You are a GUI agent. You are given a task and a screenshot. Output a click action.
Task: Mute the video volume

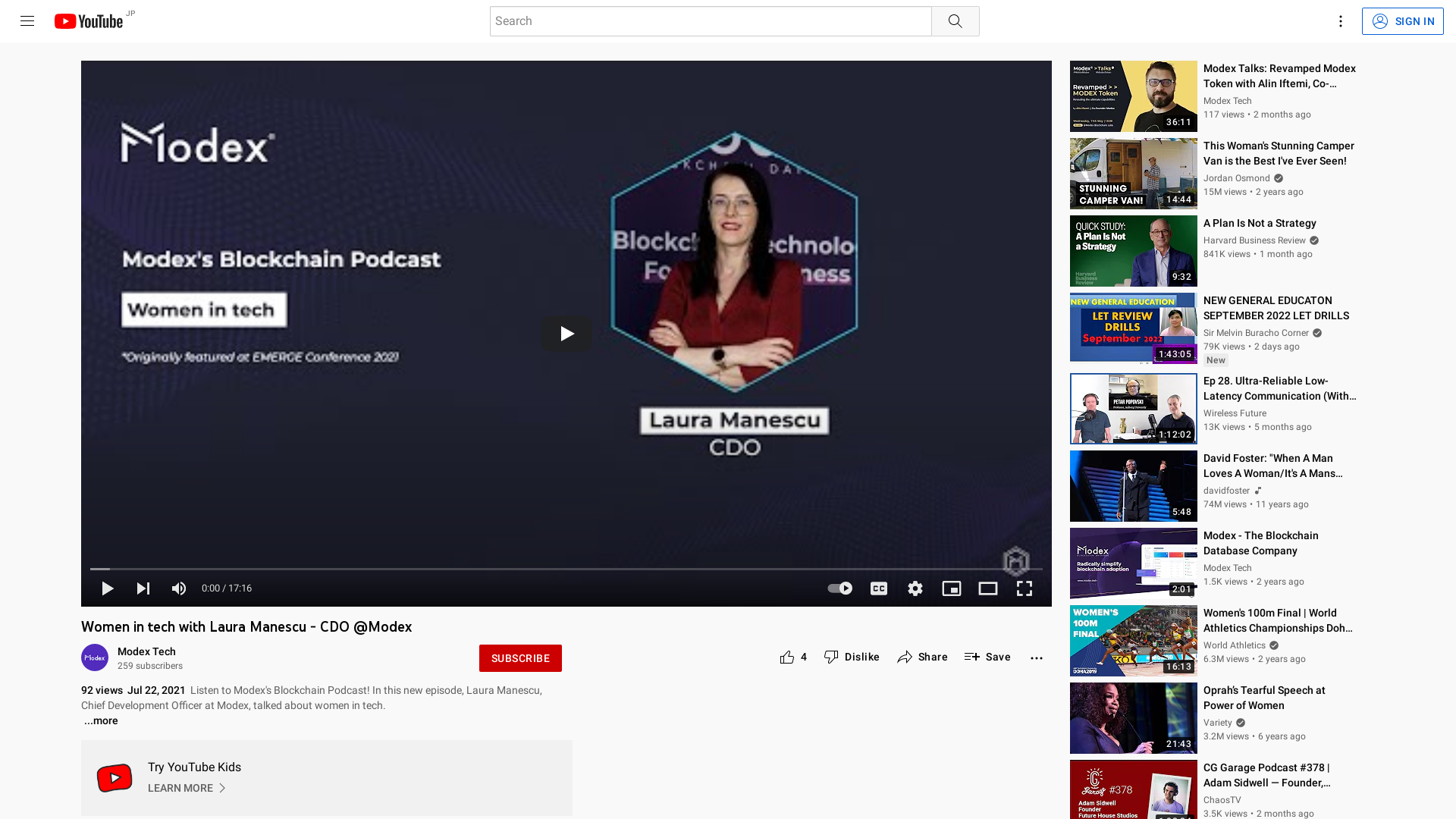tap(178, 588)
